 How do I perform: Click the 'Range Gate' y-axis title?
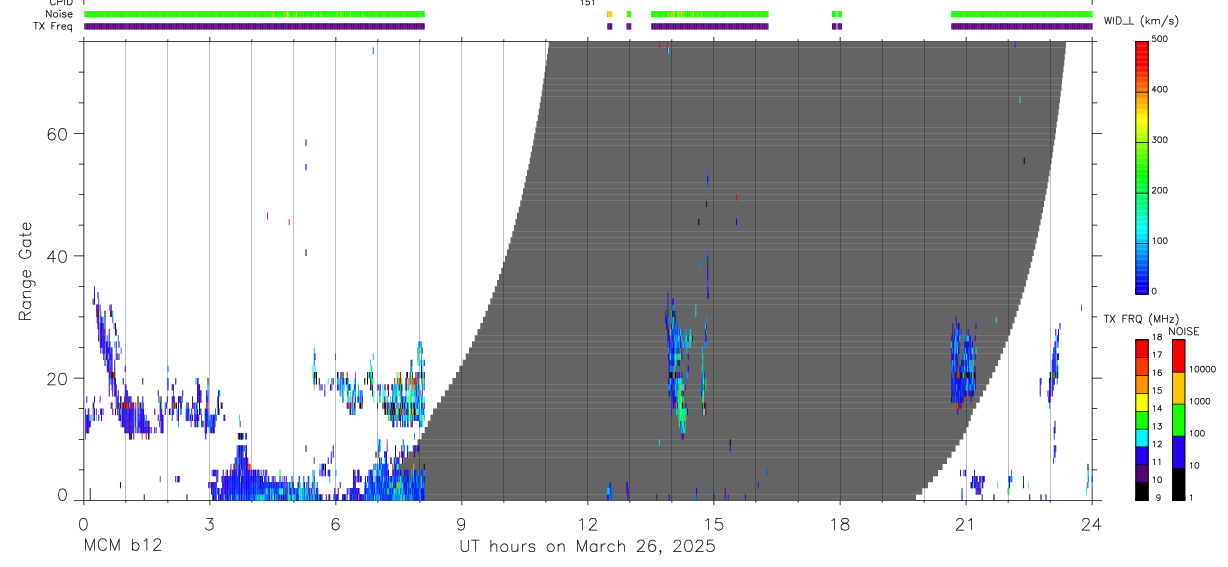pos(25,271)
